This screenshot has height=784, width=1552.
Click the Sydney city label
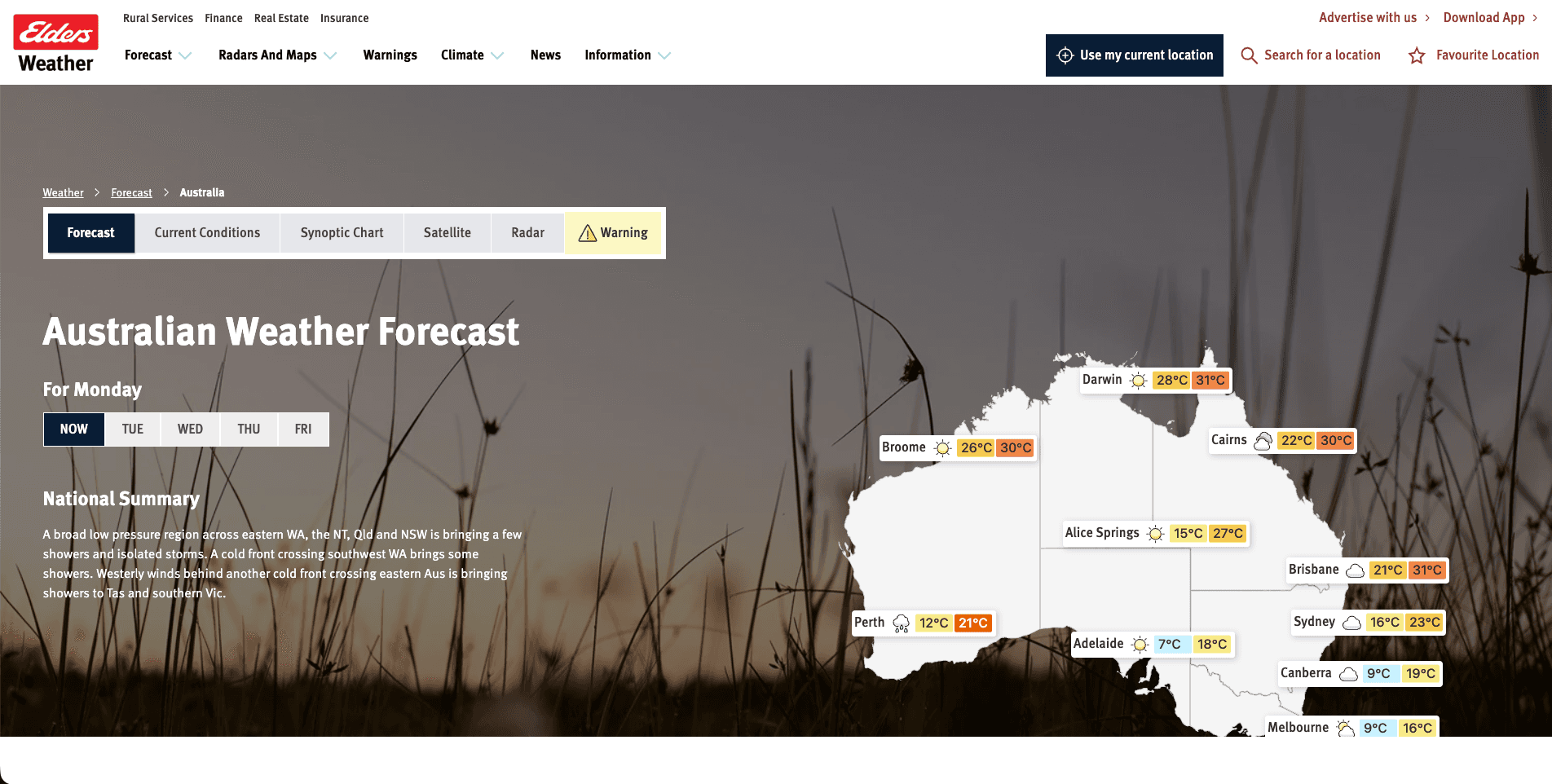(x=1315, y=622)
